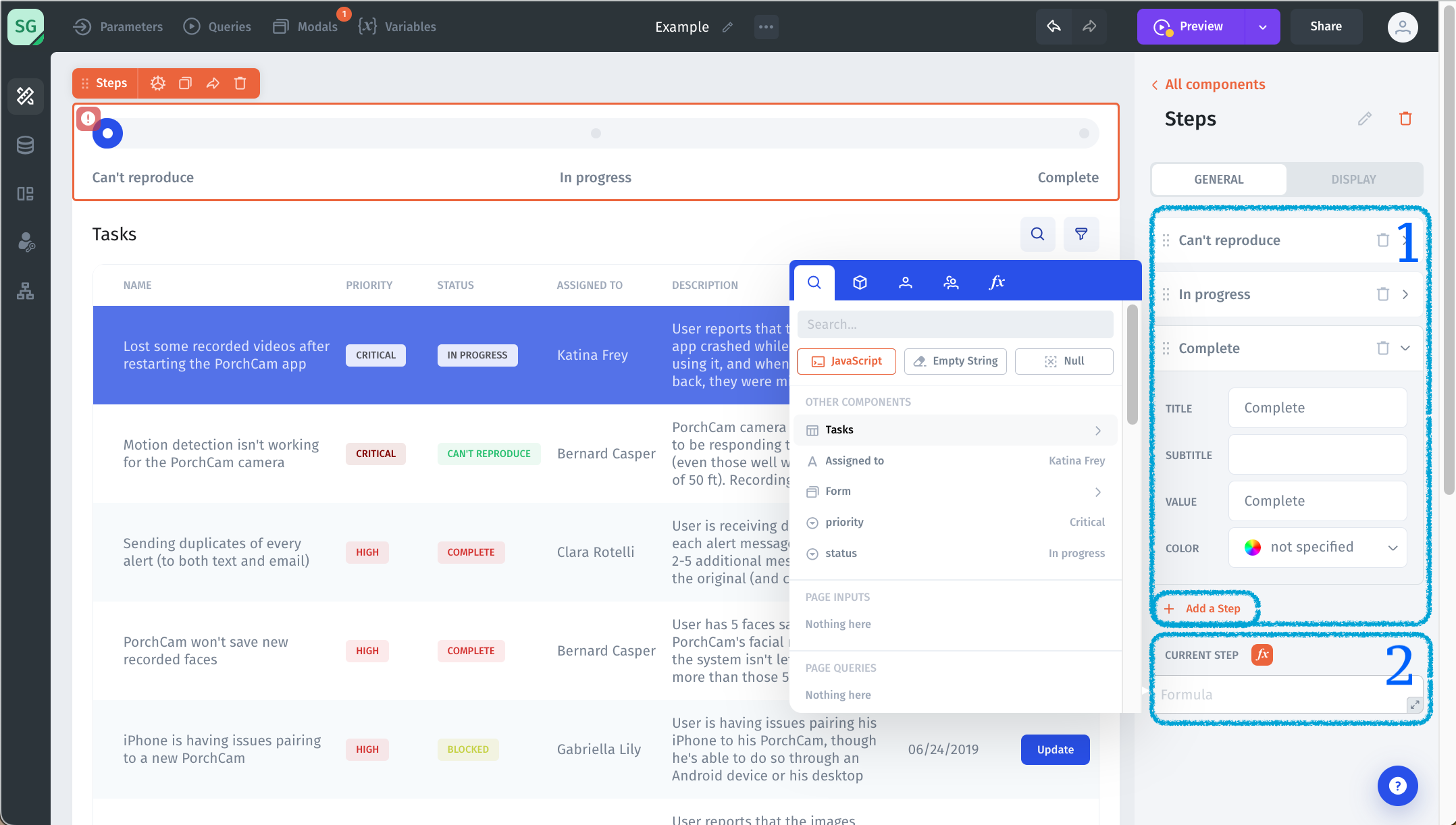Open the Preview dropdown arrow
This screenshot has height=825, width=1456.
1262,27
